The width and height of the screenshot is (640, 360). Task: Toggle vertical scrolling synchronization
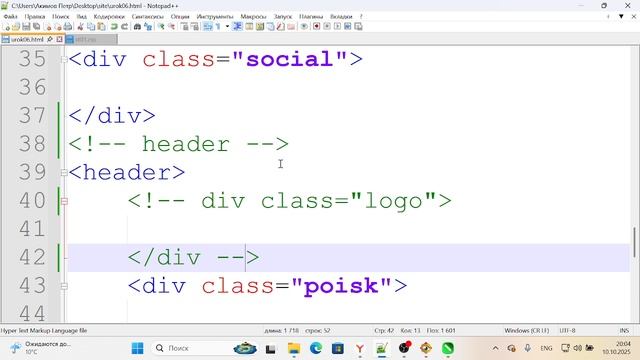tap(185, 27)
